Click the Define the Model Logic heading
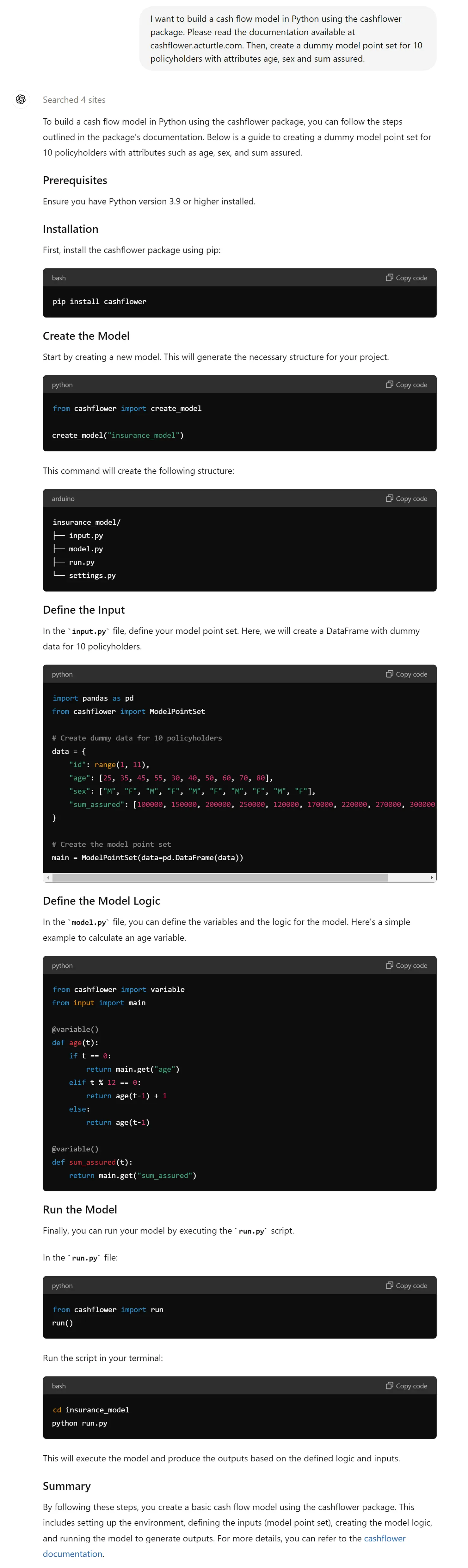Image resolution: width=468 pixels, height=1568 pixels. (102, 901)
